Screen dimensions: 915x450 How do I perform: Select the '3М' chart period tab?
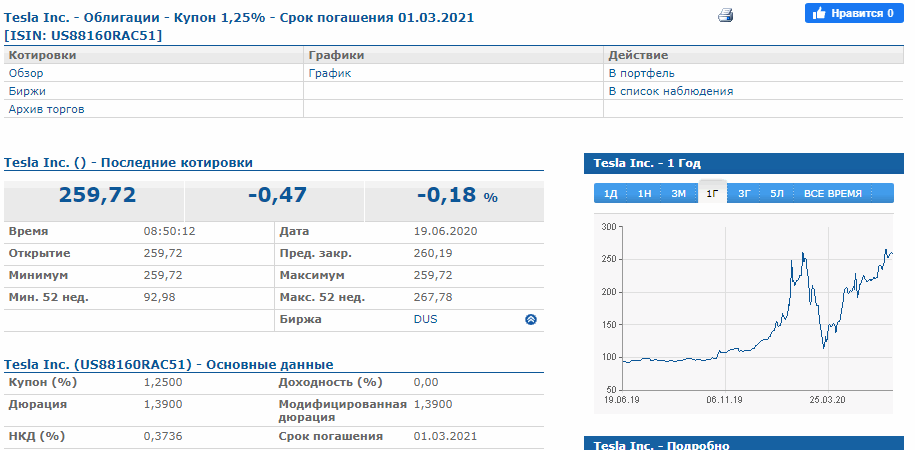pos(678,194)
